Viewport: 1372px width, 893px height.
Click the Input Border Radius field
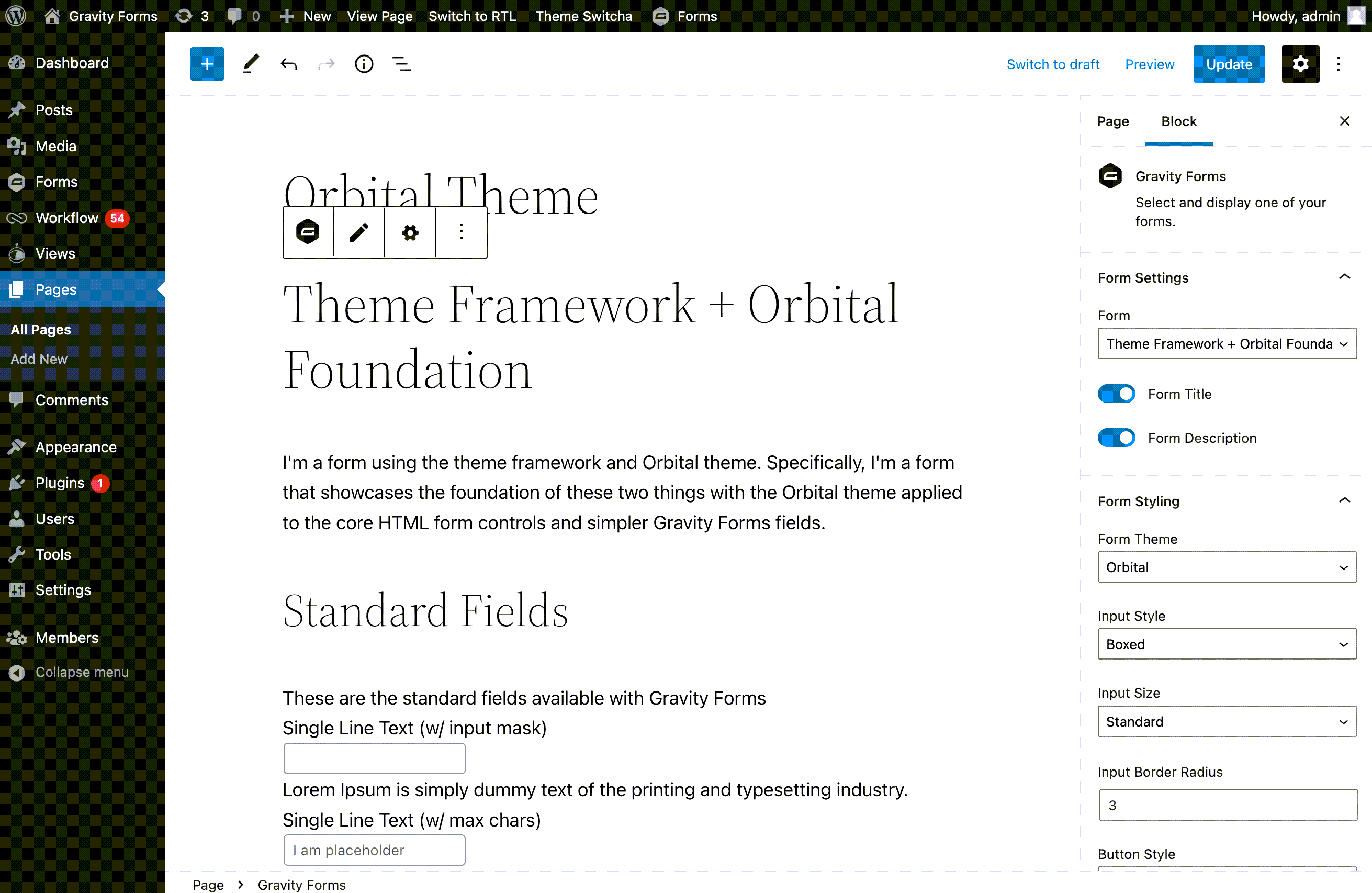(x=1228, y=805)
